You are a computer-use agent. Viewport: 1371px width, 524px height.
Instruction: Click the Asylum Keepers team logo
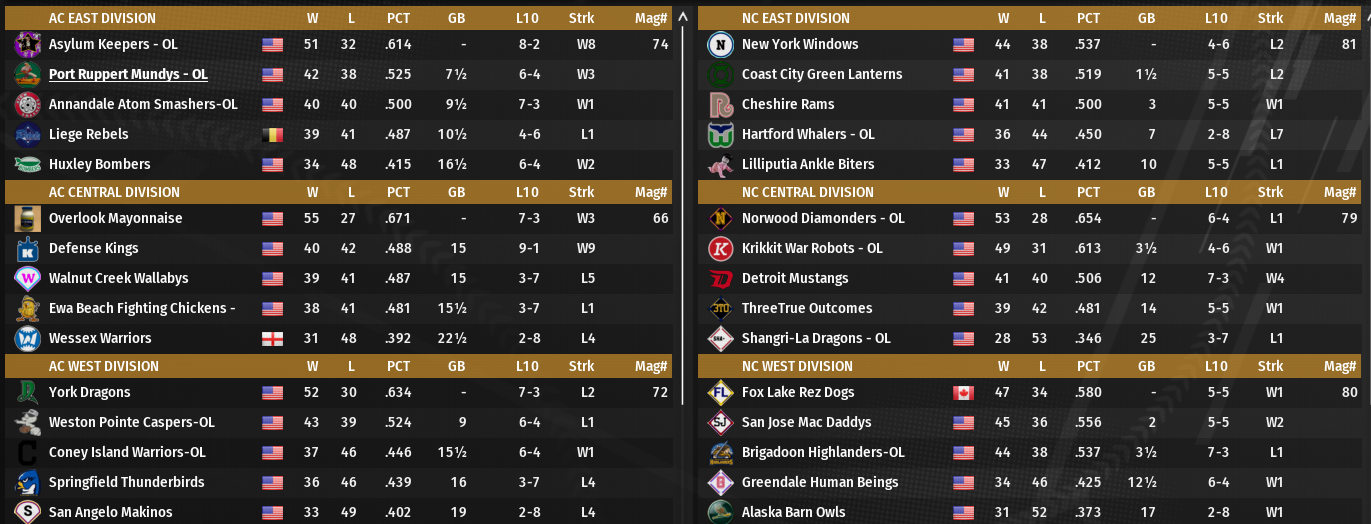[x=27, y=44]
